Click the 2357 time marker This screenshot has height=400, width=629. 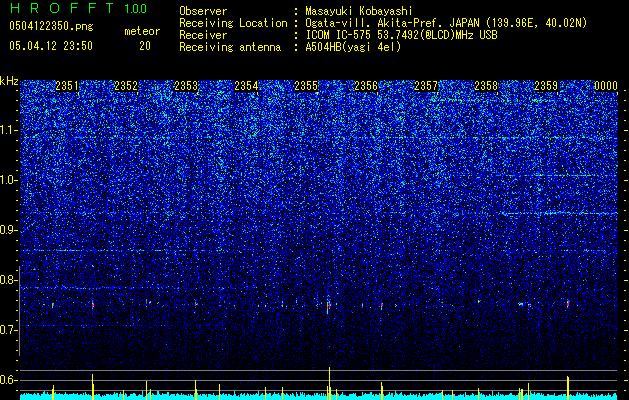pos(426,86)
